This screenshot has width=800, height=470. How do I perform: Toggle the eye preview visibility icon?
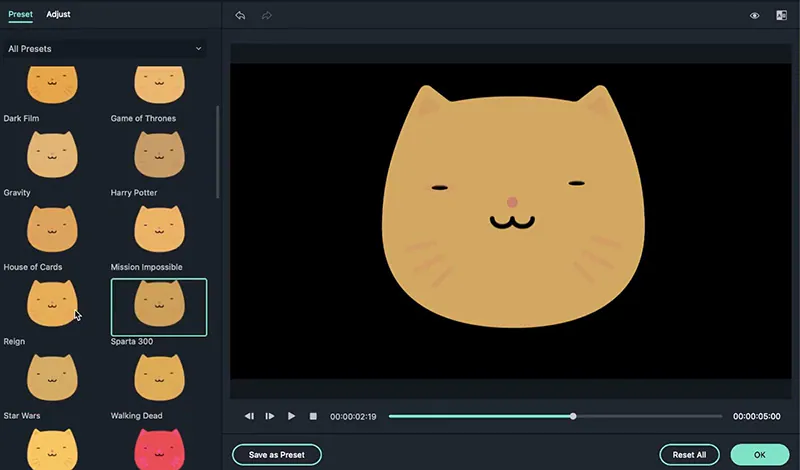(x=755, y=15)
